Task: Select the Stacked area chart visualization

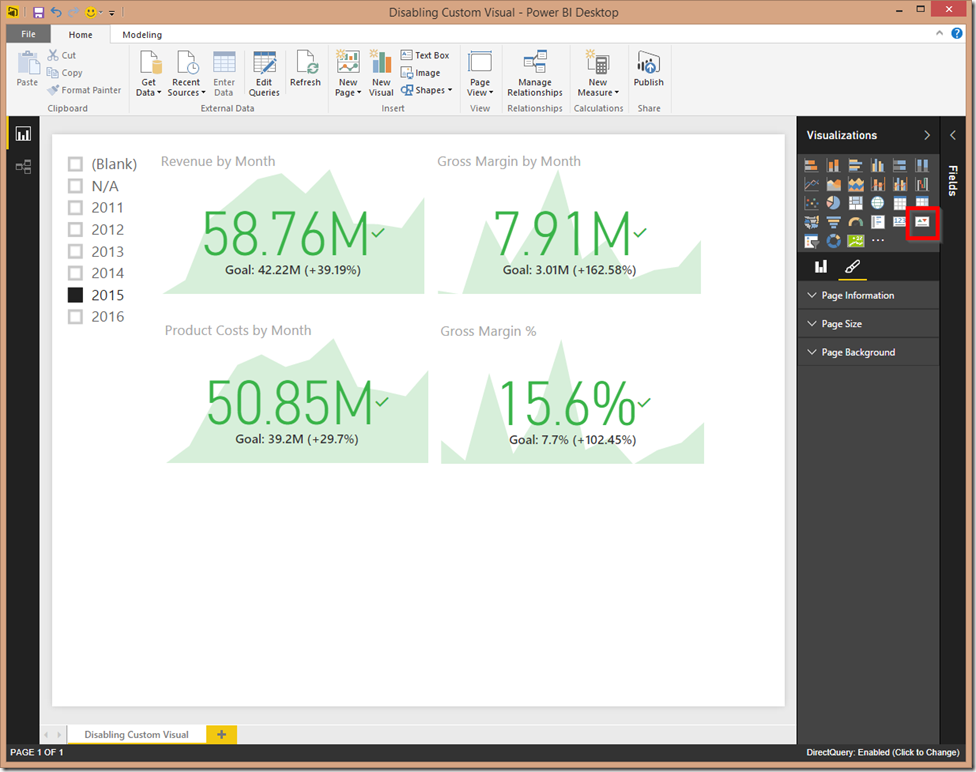Action: click(x=855, y=184)
